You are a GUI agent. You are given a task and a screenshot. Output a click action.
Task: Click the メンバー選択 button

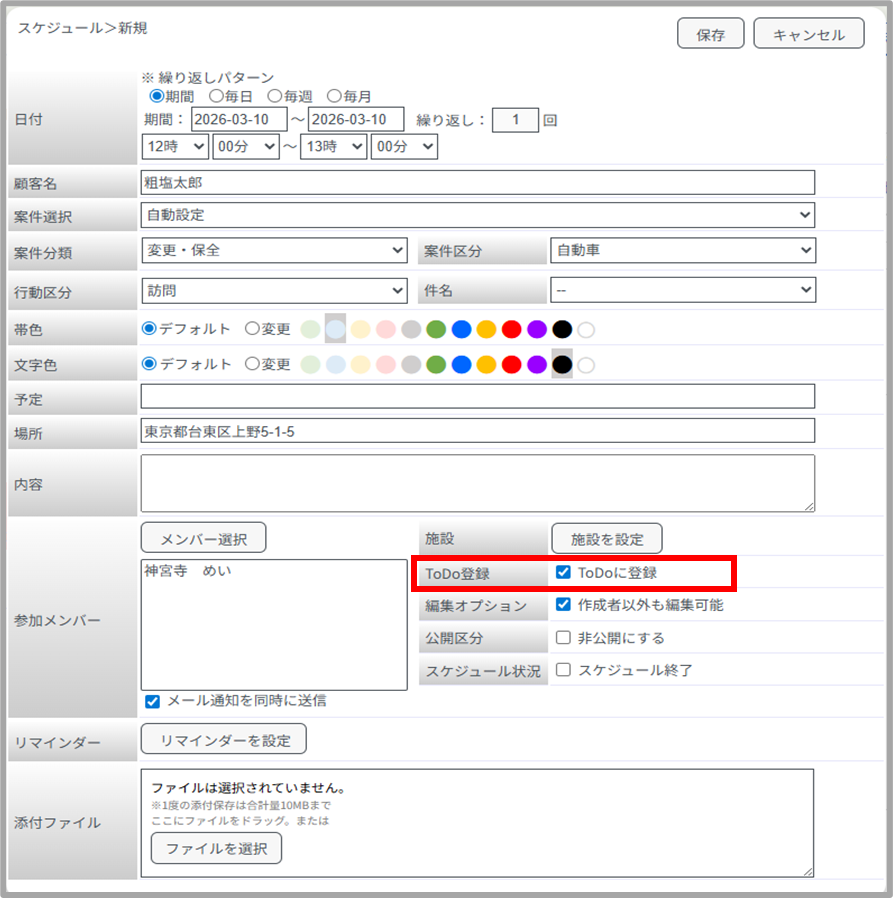(203, 538)
